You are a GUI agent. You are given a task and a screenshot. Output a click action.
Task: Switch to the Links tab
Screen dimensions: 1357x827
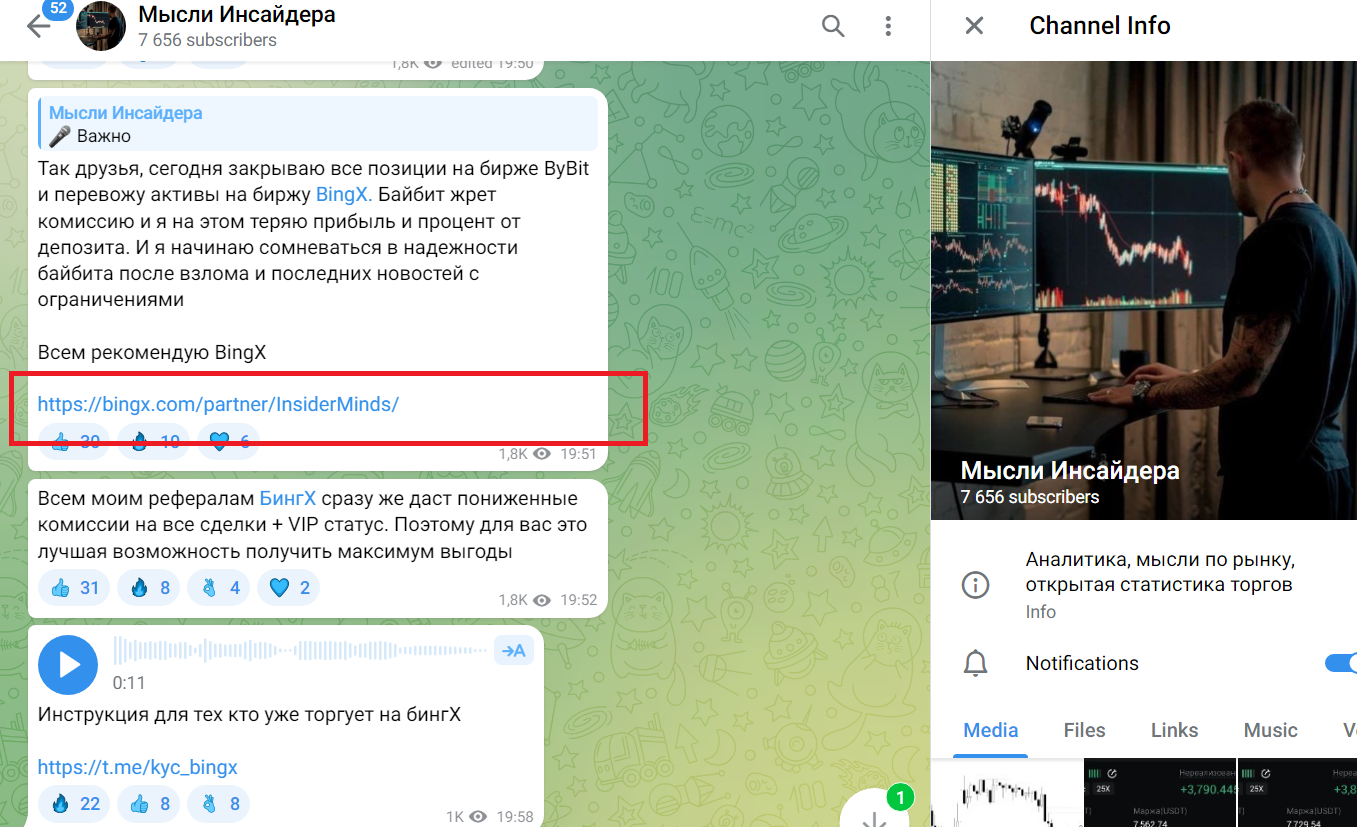tap(1175, 730)
